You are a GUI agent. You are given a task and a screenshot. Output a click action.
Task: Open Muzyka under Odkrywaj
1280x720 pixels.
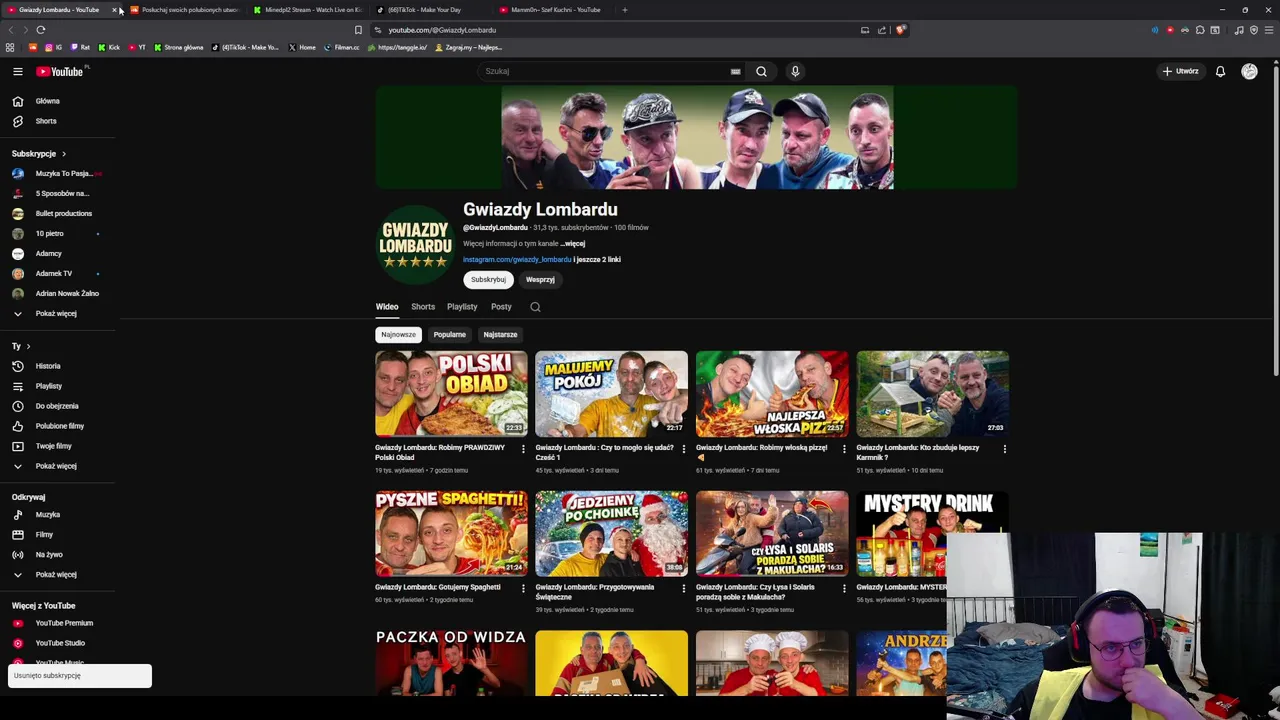tap(47, 514)
